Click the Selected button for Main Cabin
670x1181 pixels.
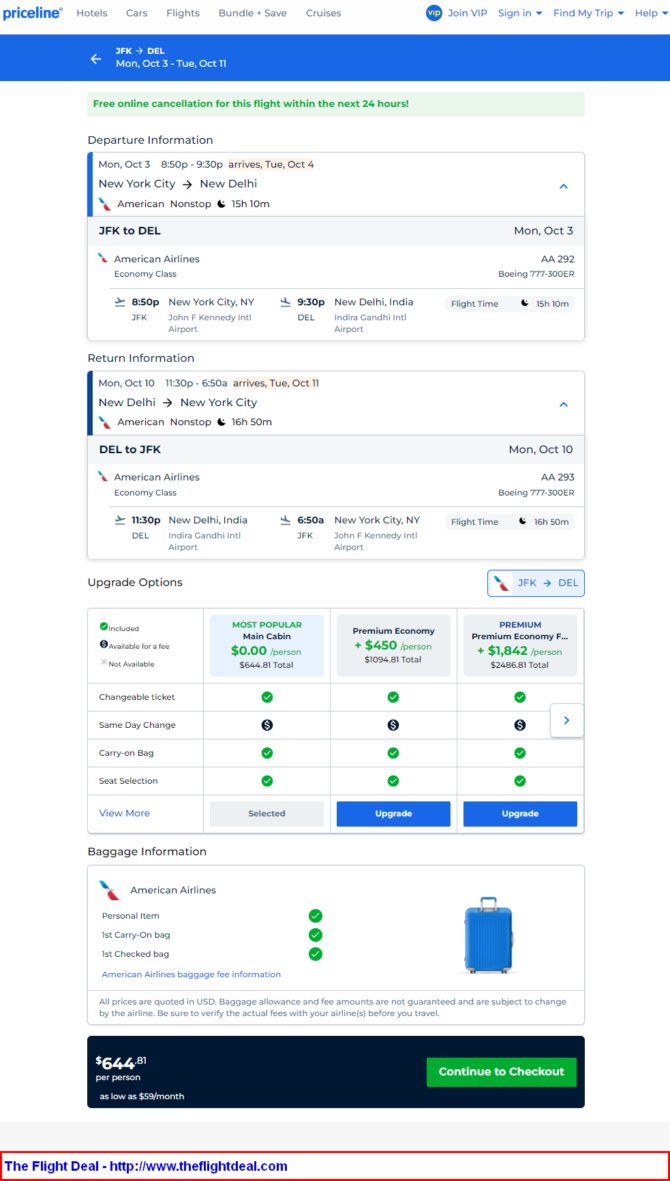[266, 813]
